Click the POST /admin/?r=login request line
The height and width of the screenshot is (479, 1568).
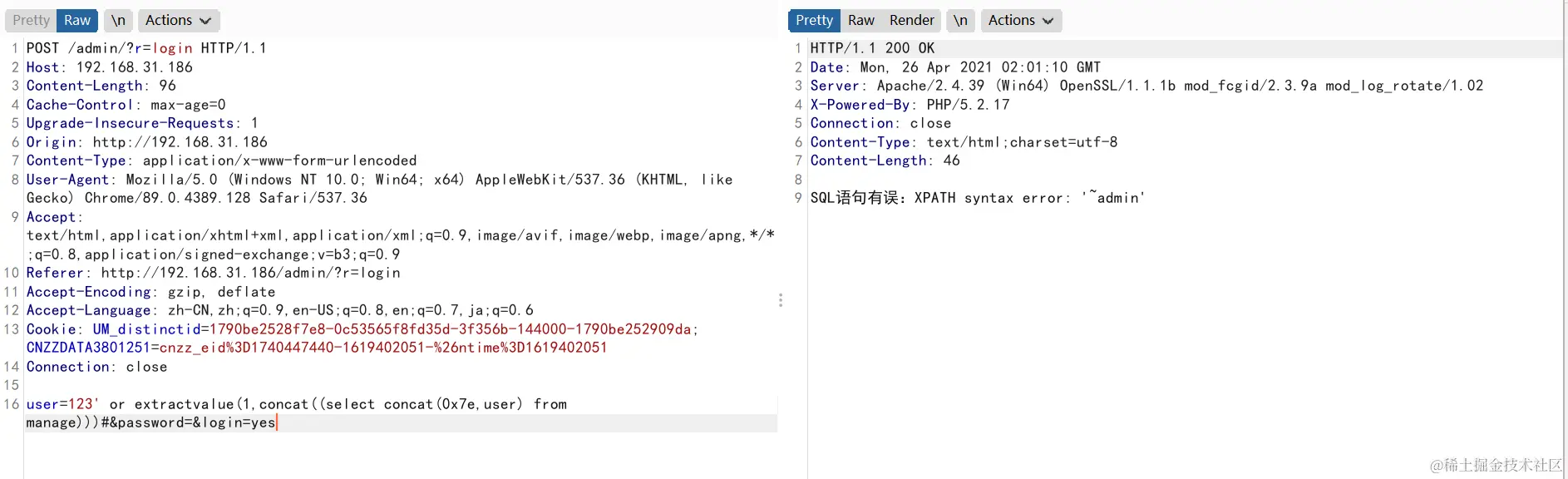pos(146,48)
